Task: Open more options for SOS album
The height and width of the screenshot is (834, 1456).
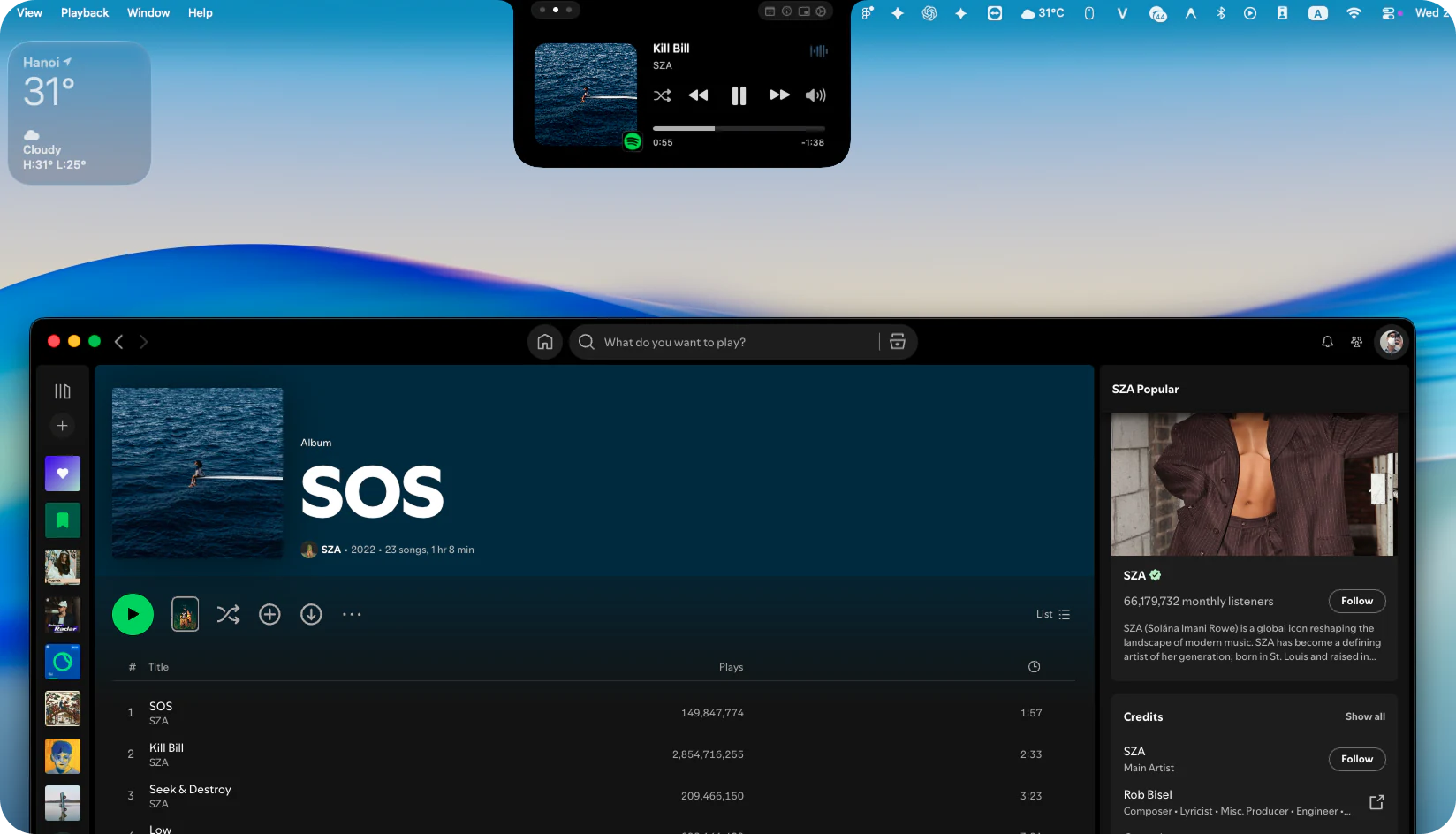Action: pyautogui.click(x=352, y=614)
